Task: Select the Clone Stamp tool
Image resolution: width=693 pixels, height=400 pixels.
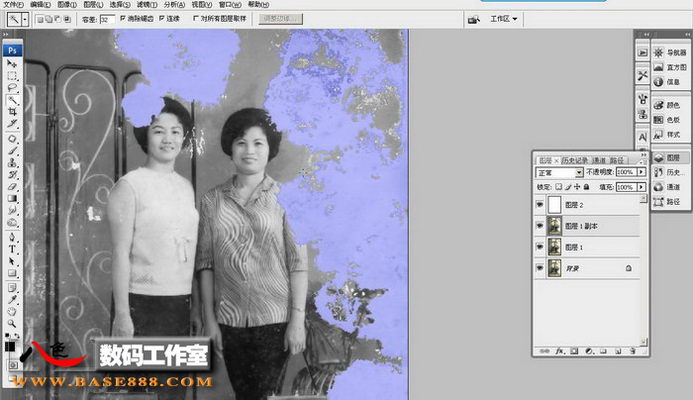Action: click(x=12, y=163)
